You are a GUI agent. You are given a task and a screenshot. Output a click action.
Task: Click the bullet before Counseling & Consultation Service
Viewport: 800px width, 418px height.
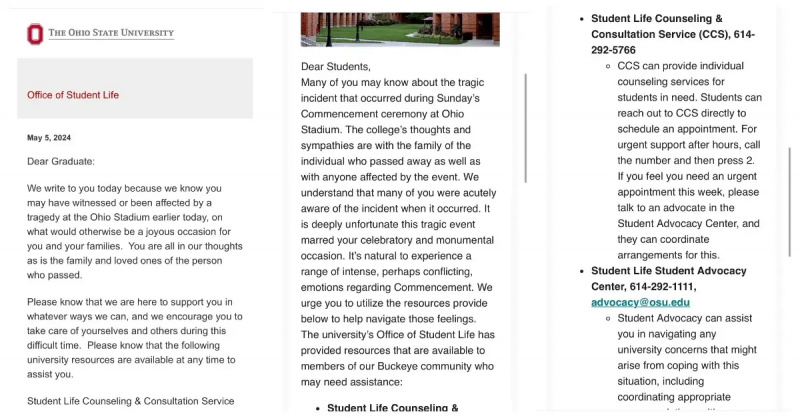pos(582,19)
